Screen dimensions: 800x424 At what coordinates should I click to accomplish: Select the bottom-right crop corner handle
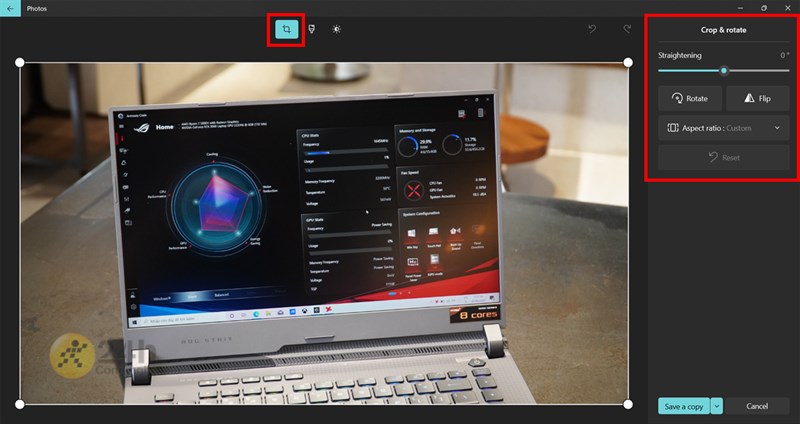(628, 404)
